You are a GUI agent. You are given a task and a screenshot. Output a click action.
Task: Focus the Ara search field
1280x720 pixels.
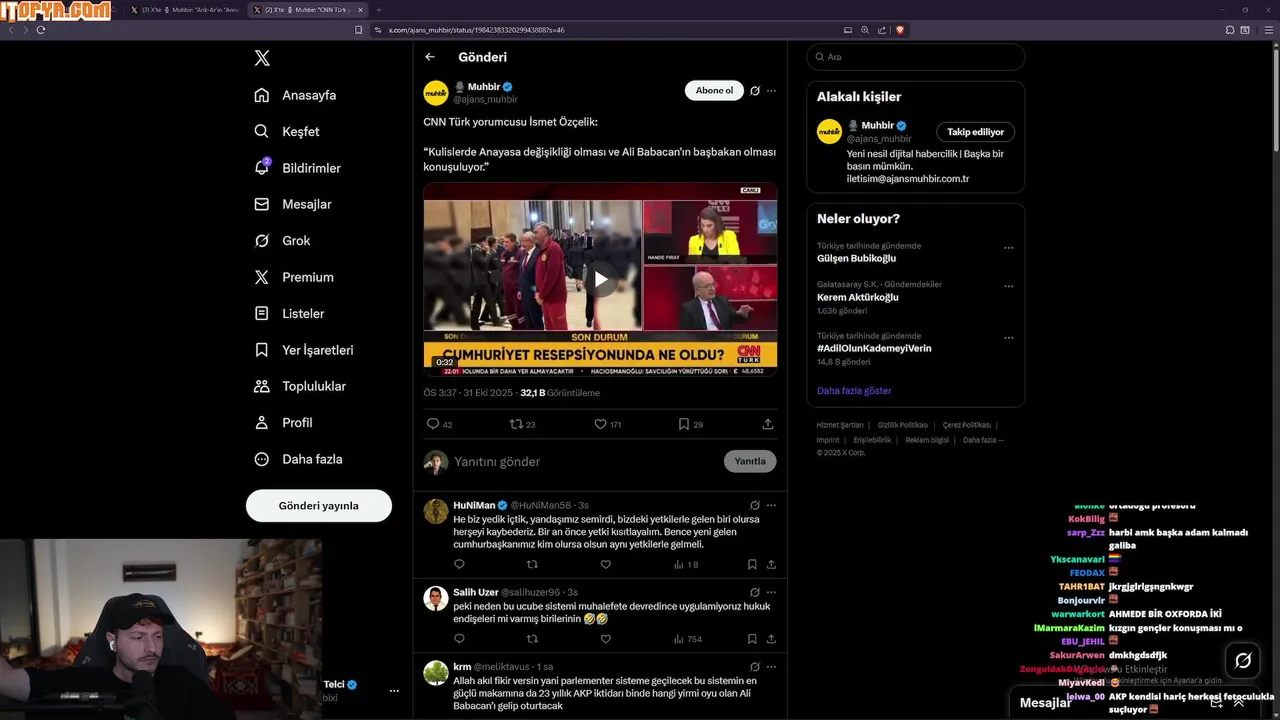click(916, 57)
